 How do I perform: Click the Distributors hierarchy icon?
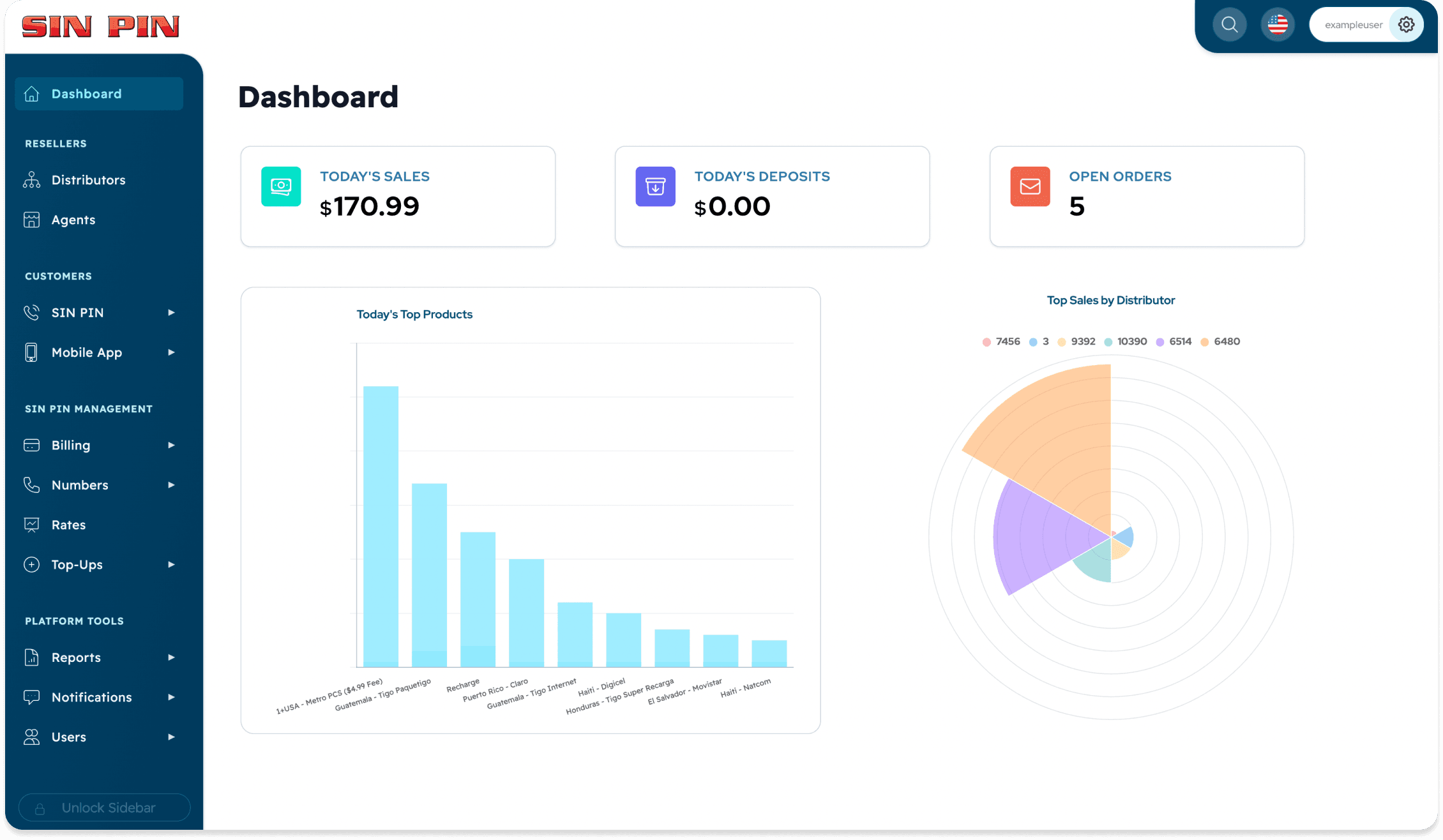[31, 180]
